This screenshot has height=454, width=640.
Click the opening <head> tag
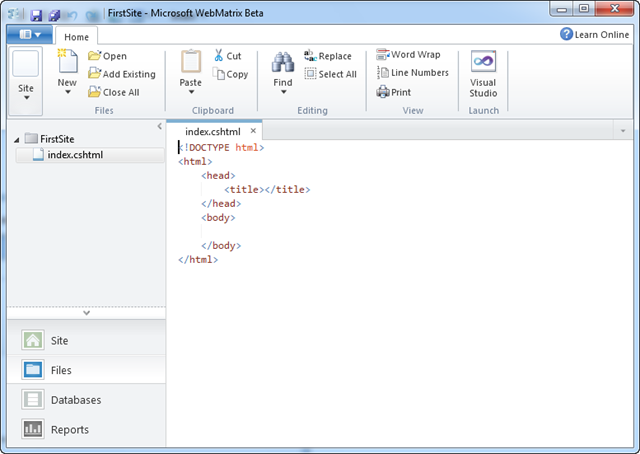pyautogui.click(x=218, y=176)
